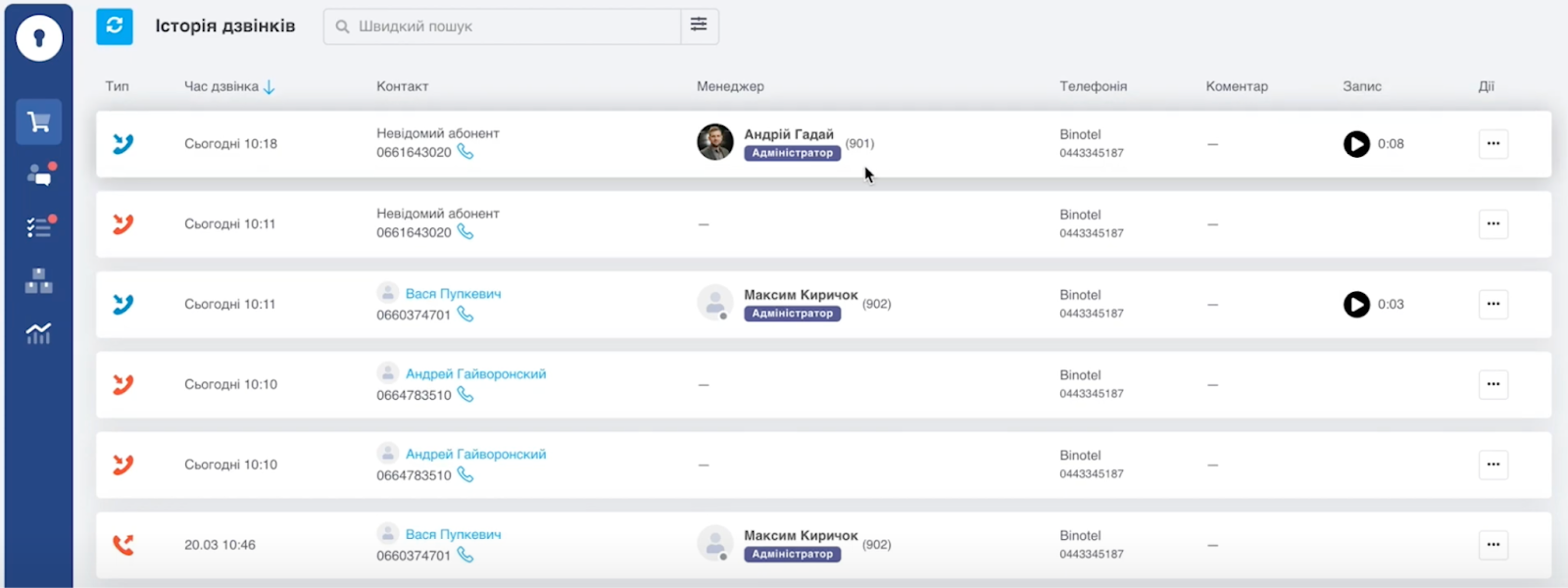Click the Історія дзвінків page title
The image size is (1568, 588).
click(x=225, y=25)
